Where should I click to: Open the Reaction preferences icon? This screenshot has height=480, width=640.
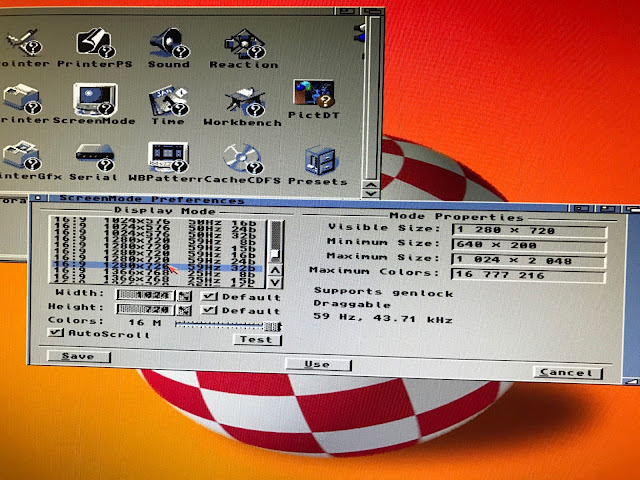pyautogui.click(x=244, y=43)
